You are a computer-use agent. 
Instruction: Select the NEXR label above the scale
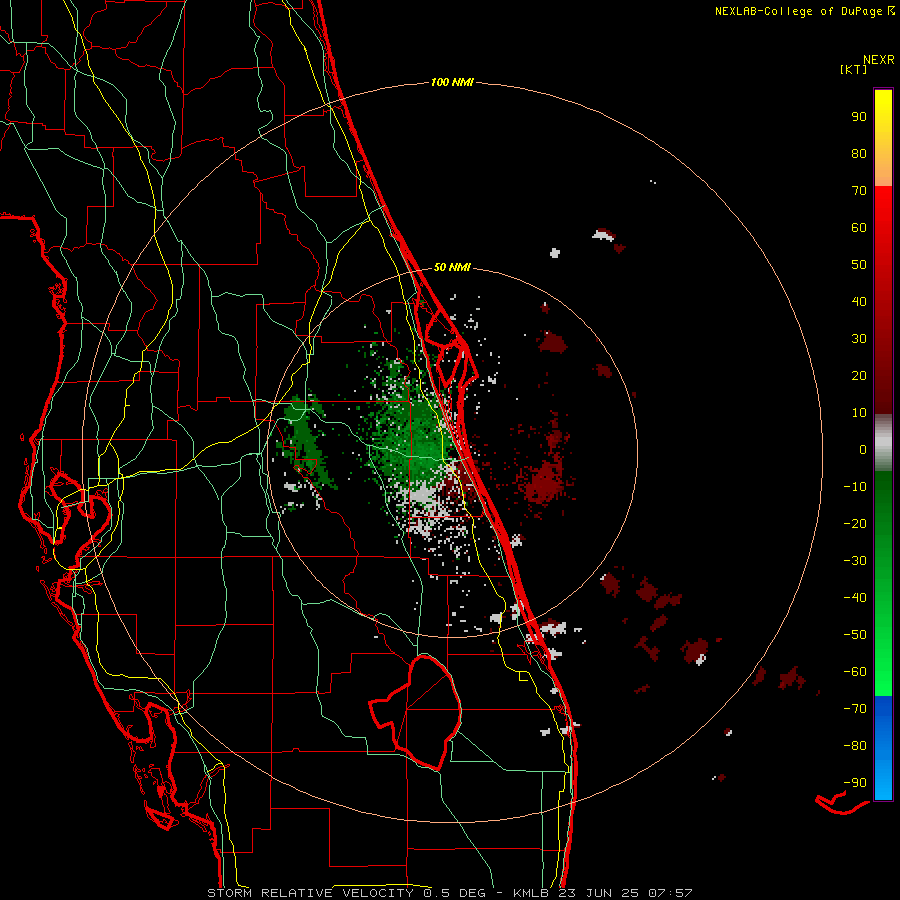pos(878,60)
